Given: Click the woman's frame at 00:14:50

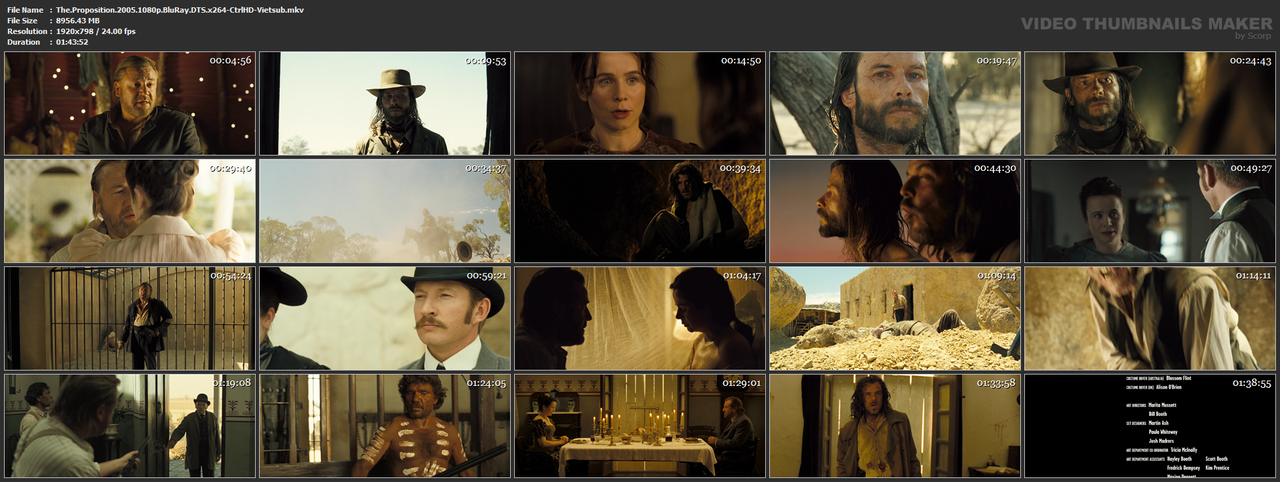Looking at the screenshot, I should point(640,103).
